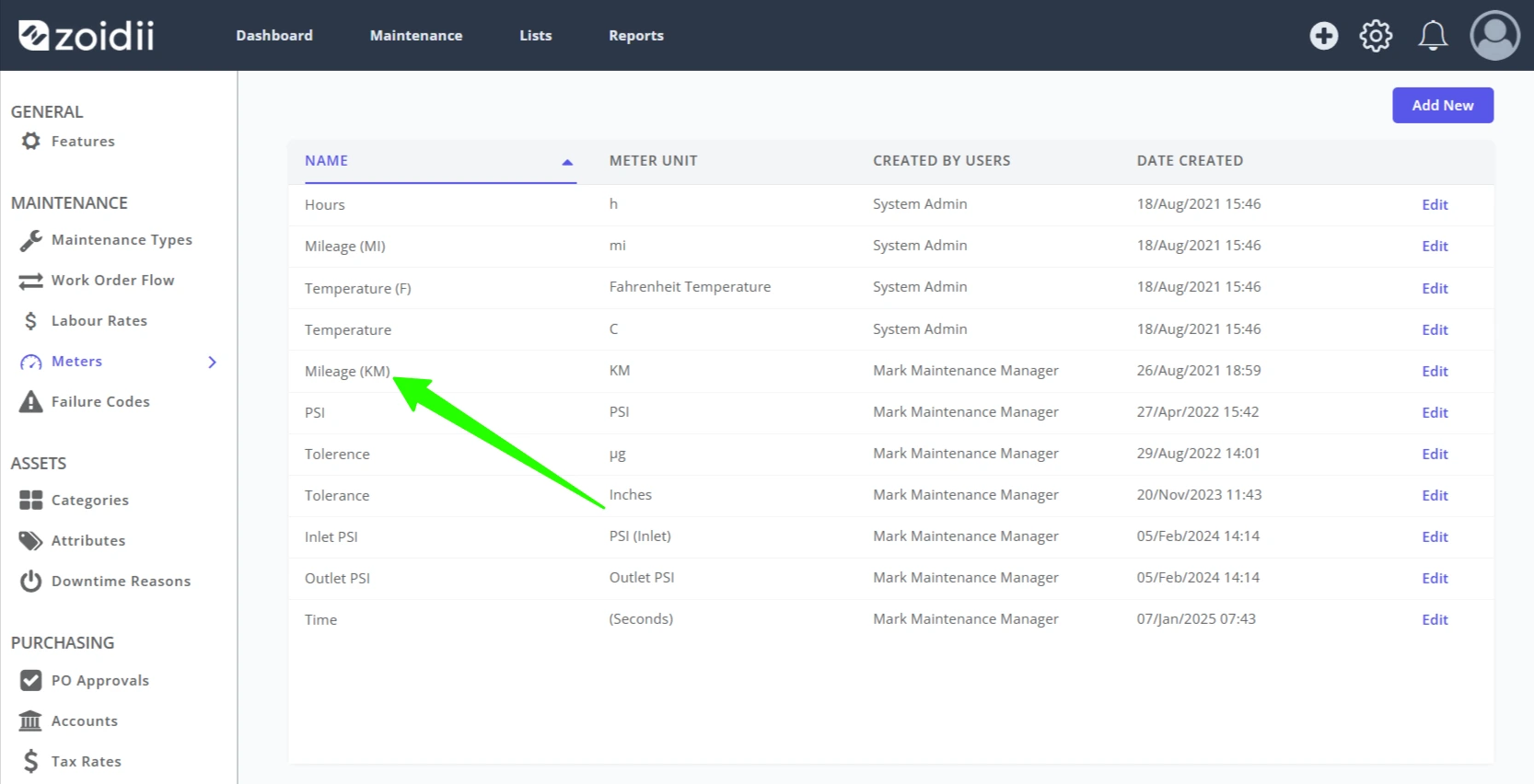Click the Inches unit cell
Screen dimensions: 1534x784
click(x=630, y=495)
